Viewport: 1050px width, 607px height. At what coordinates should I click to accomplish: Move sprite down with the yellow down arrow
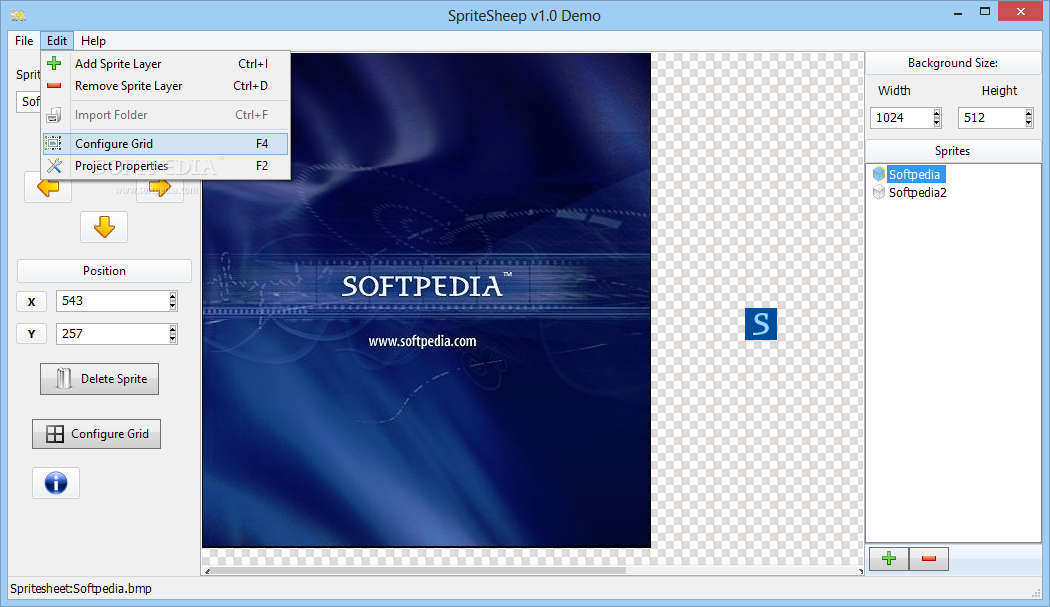tap(104, 227)
